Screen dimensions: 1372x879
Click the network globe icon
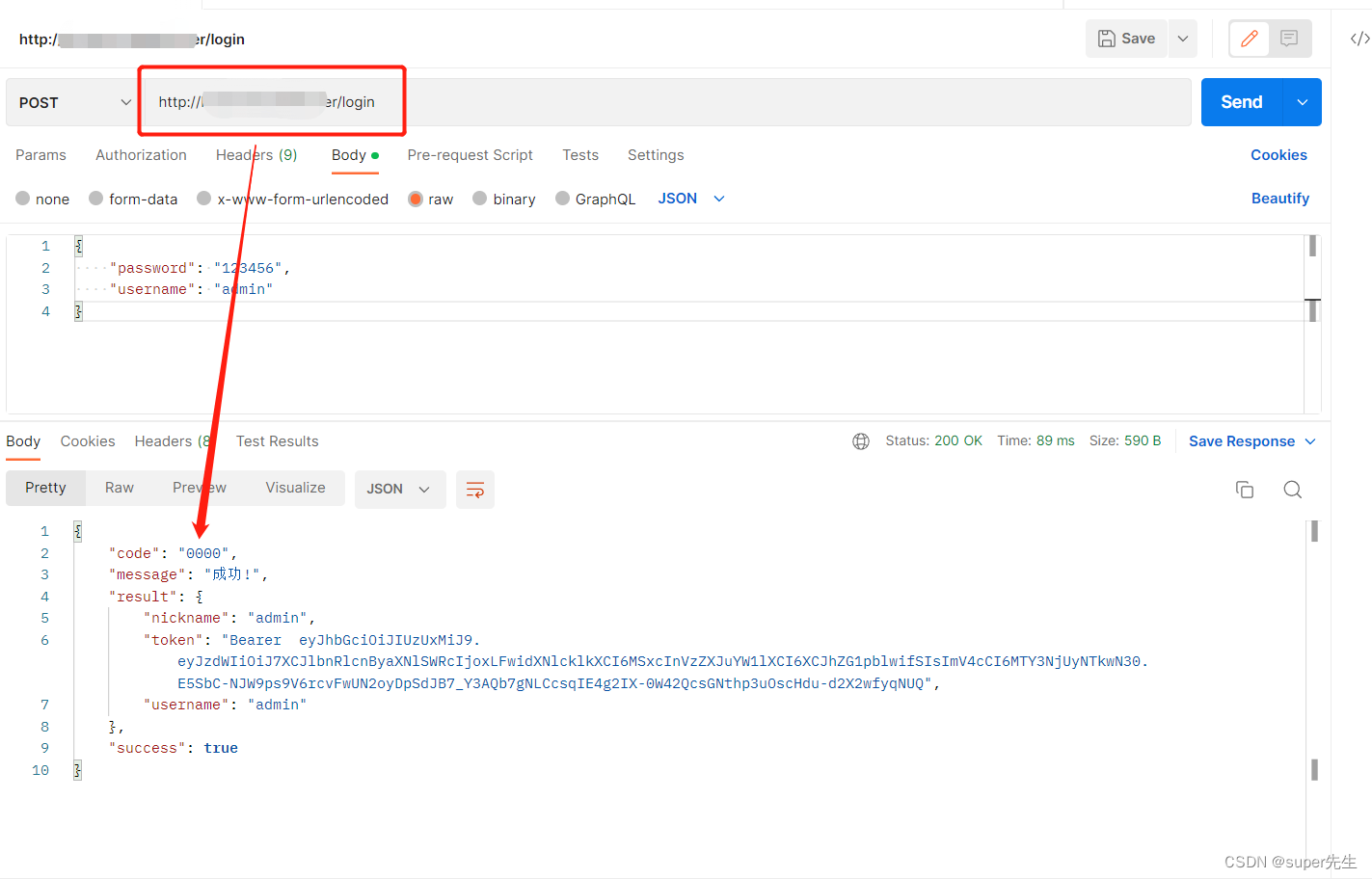(x=861, y=441)
